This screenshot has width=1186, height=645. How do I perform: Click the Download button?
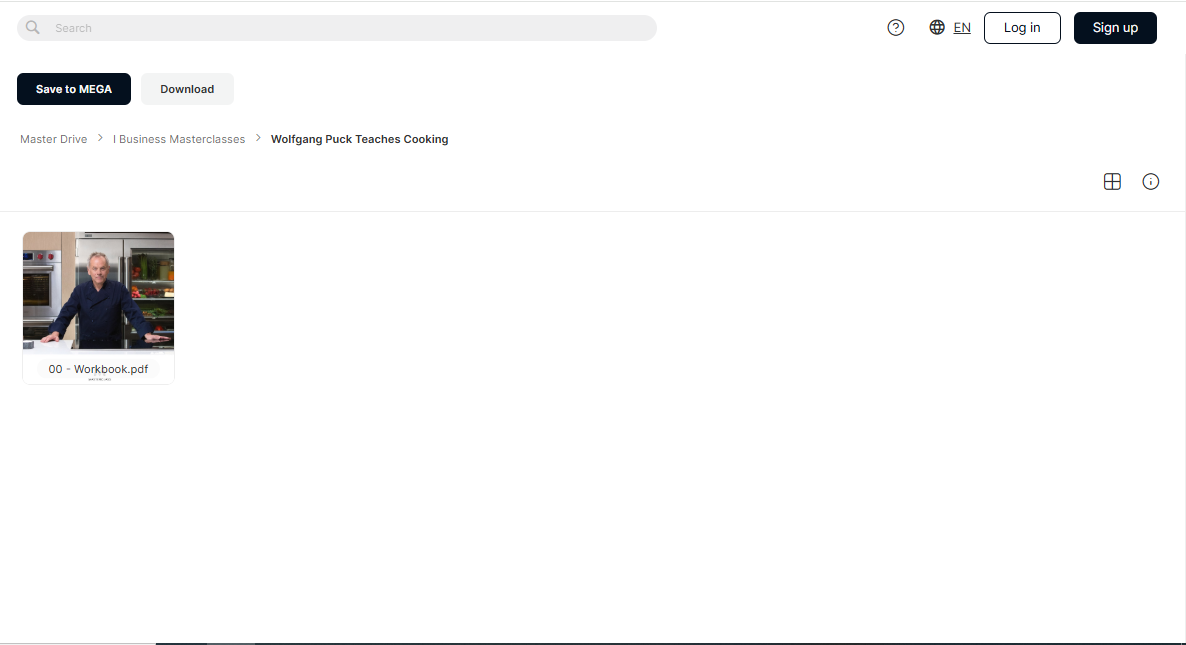point(187,89)
